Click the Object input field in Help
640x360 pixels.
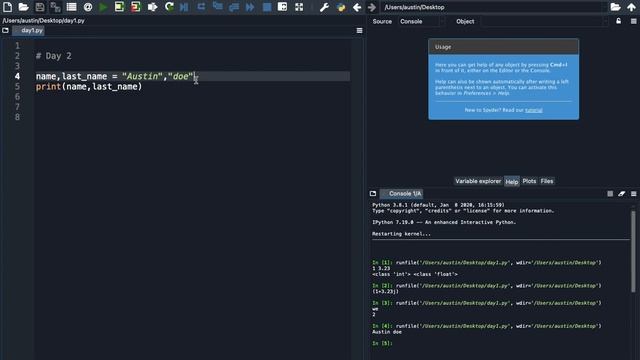544,21
